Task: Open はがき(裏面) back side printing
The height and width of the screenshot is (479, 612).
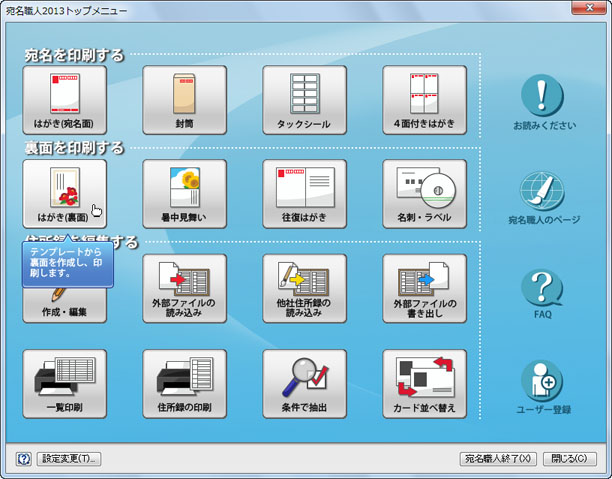Action: pos(64,193)
